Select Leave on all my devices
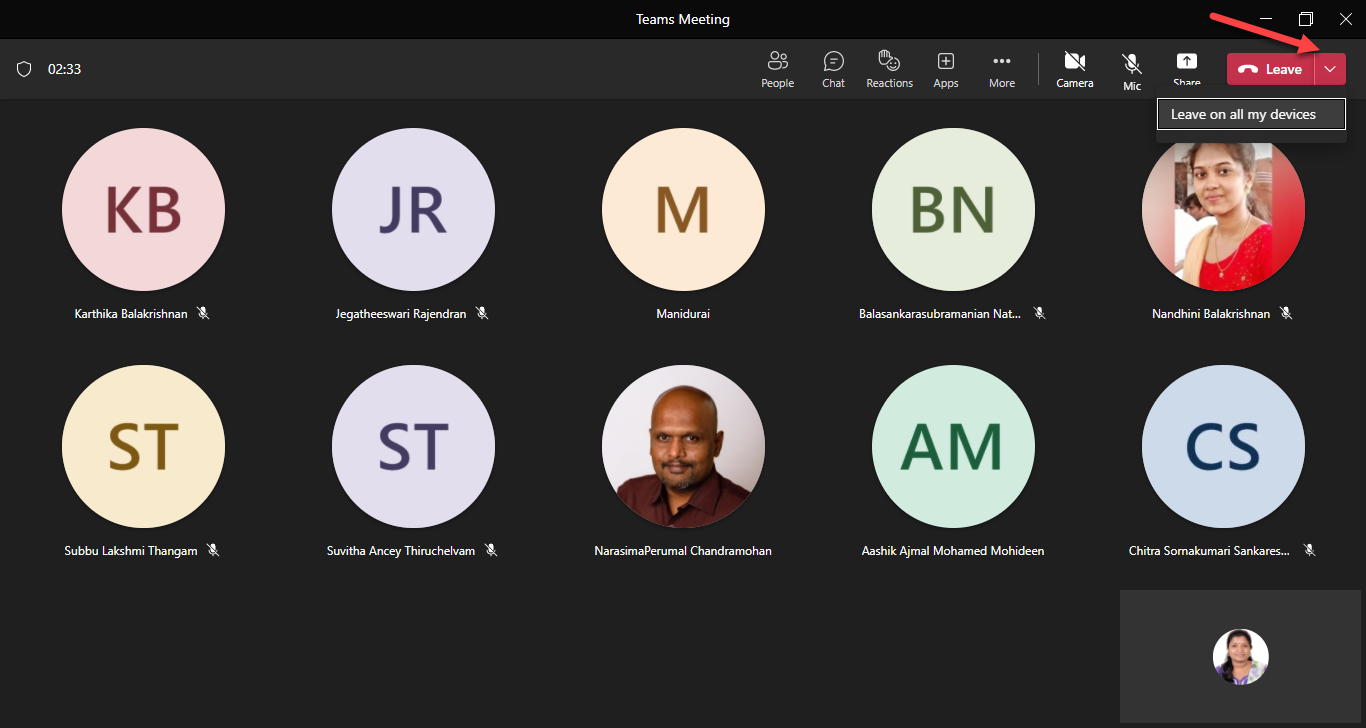 (x=1243, y=114)
